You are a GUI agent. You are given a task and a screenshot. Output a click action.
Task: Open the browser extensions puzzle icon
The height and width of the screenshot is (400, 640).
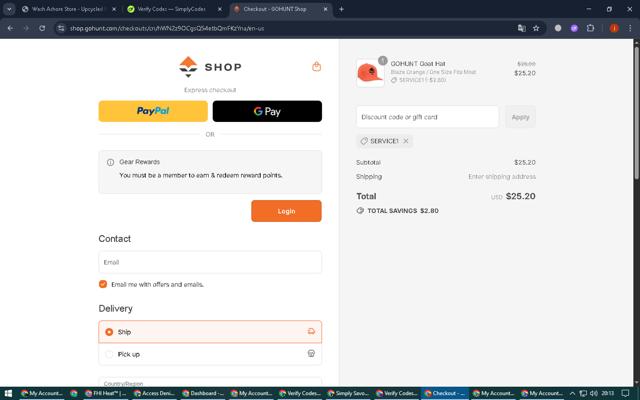tap(590, 28)
